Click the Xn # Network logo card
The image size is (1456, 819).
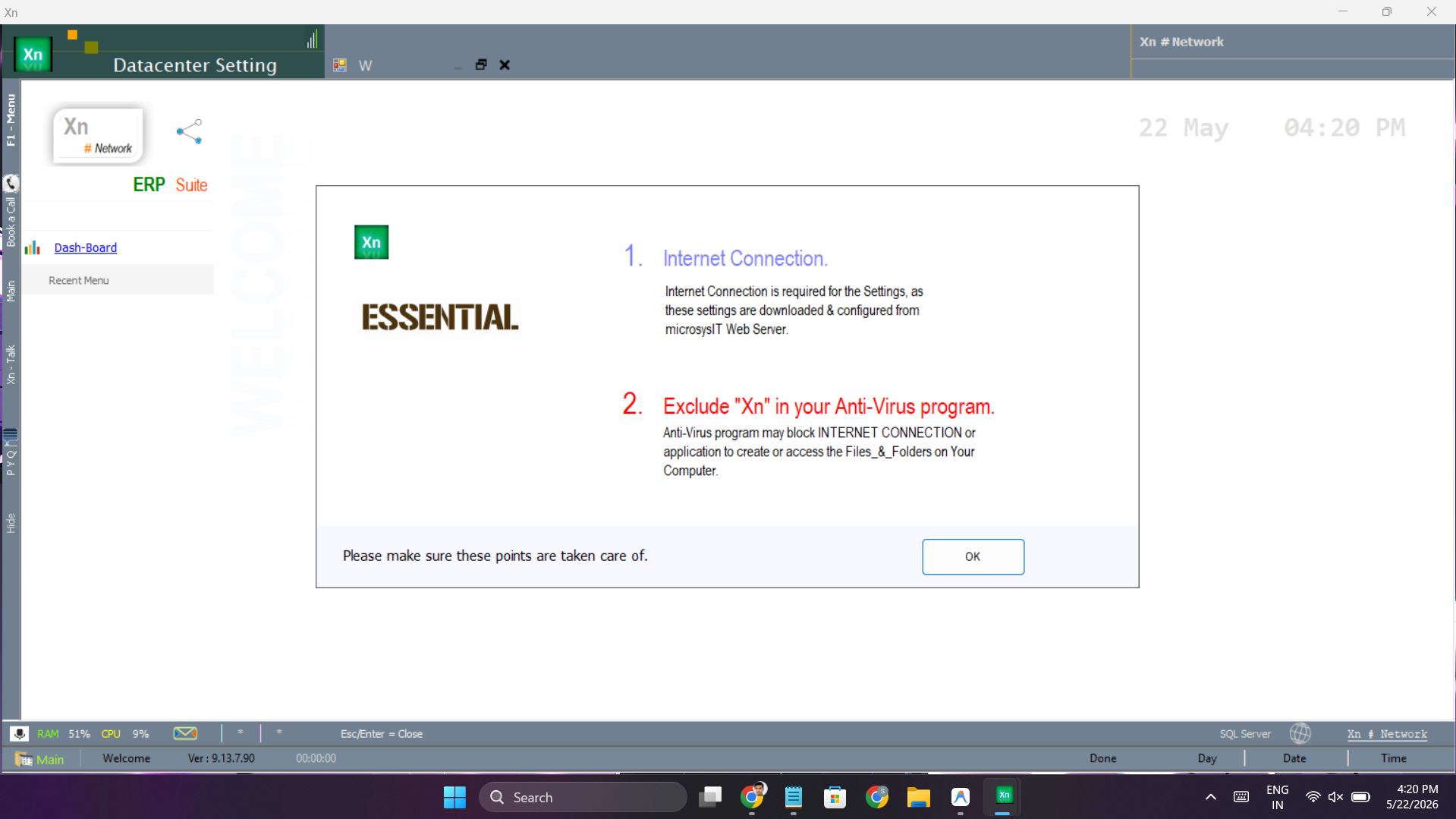click(x=98, y=136)
